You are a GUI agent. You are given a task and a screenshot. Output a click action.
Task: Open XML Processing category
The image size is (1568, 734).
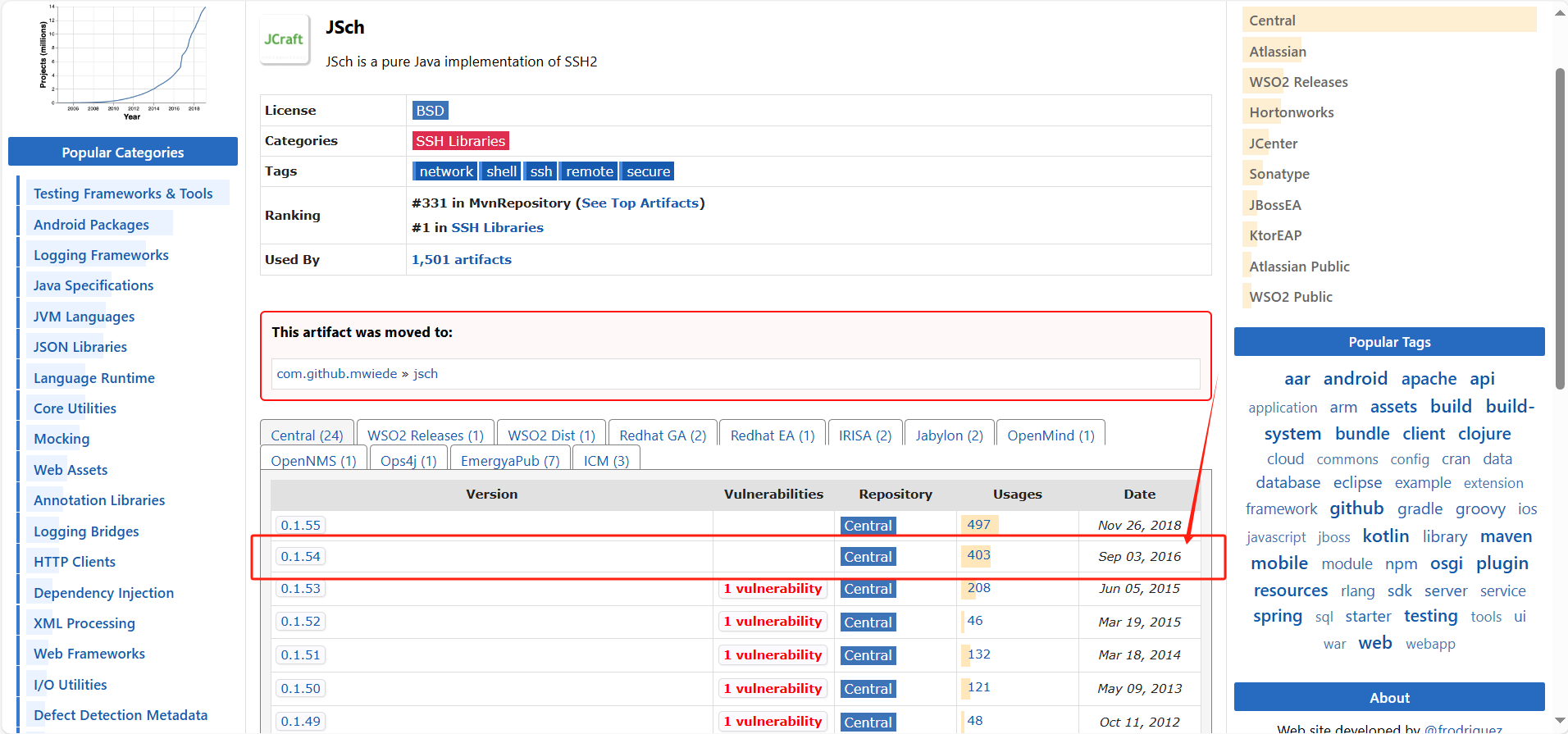(x=84, y=623)
